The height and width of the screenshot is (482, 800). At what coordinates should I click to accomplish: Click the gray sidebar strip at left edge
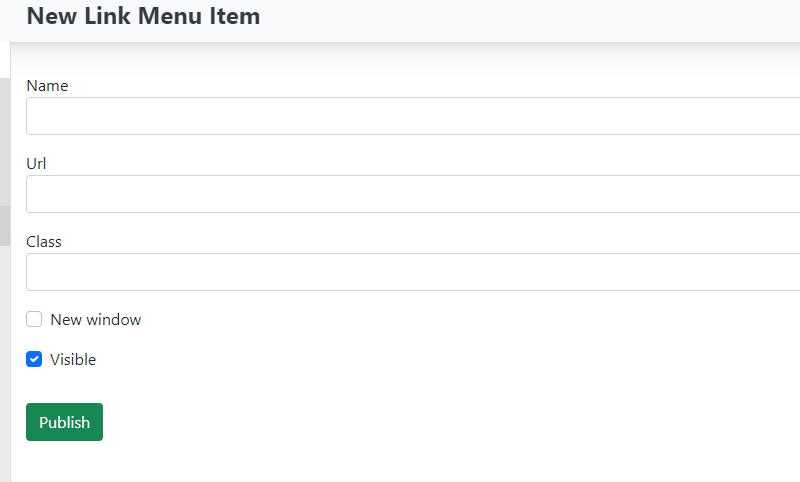pyautogui.click(x=5, y=140)
